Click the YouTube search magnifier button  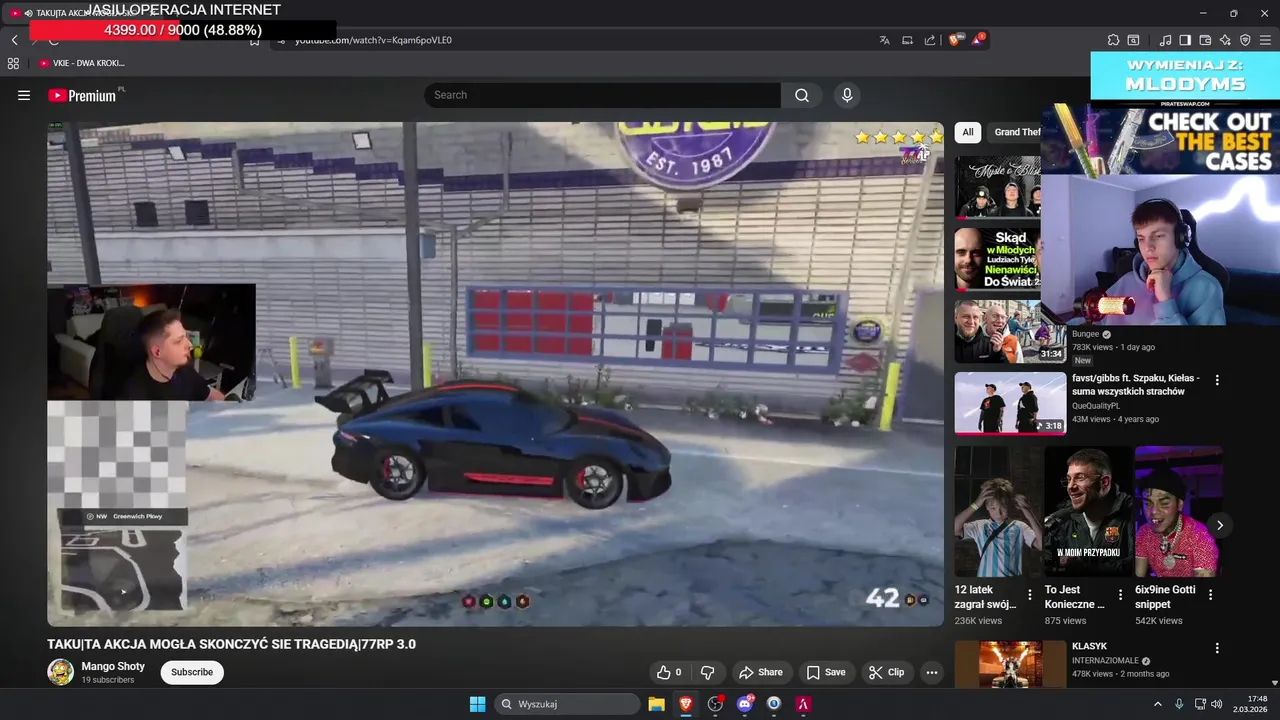coord(802,95)
